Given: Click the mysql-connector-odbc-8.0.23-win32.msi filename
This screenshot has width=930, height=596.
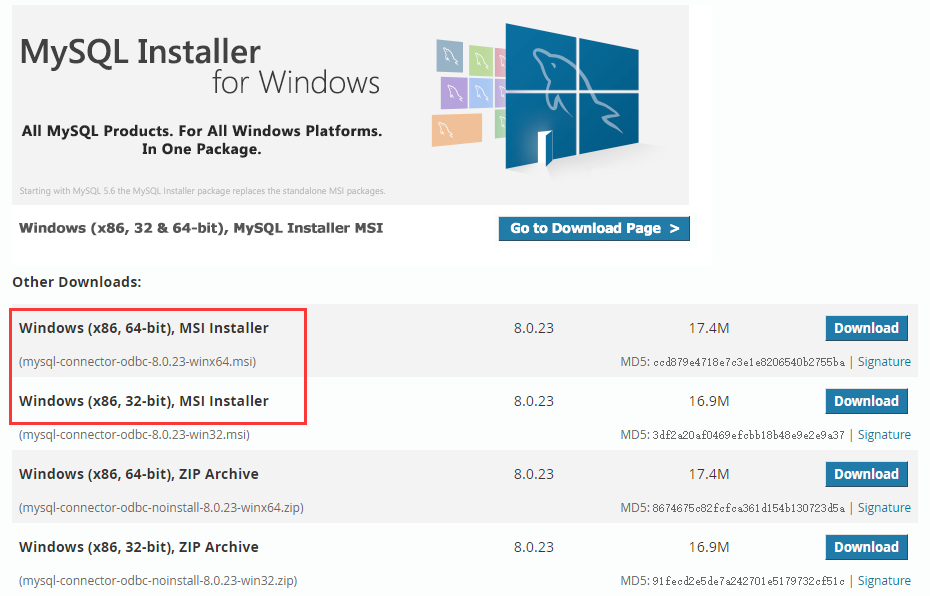Looking at the screenshot, I should [x=134, y=435].
